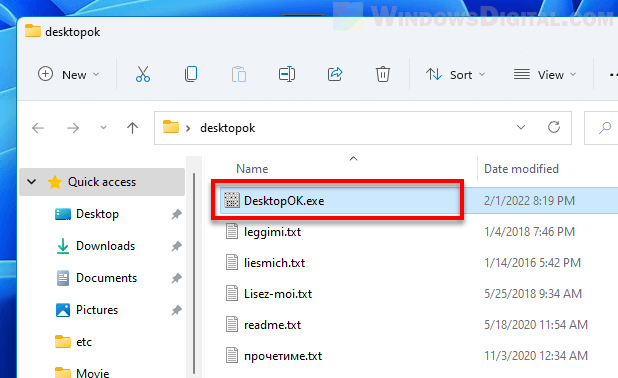Click the readme.txt document icon

coord(232,324)
